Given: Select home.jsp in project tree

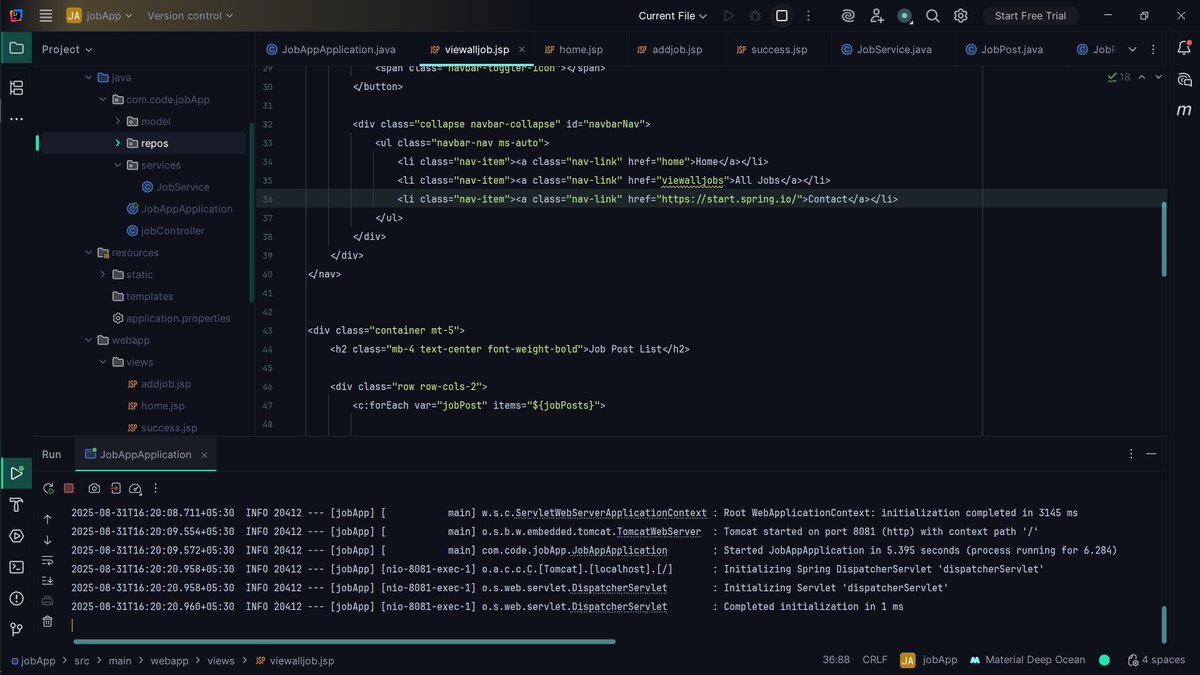Looking at the screenshot, I should [x=155, y=406].
